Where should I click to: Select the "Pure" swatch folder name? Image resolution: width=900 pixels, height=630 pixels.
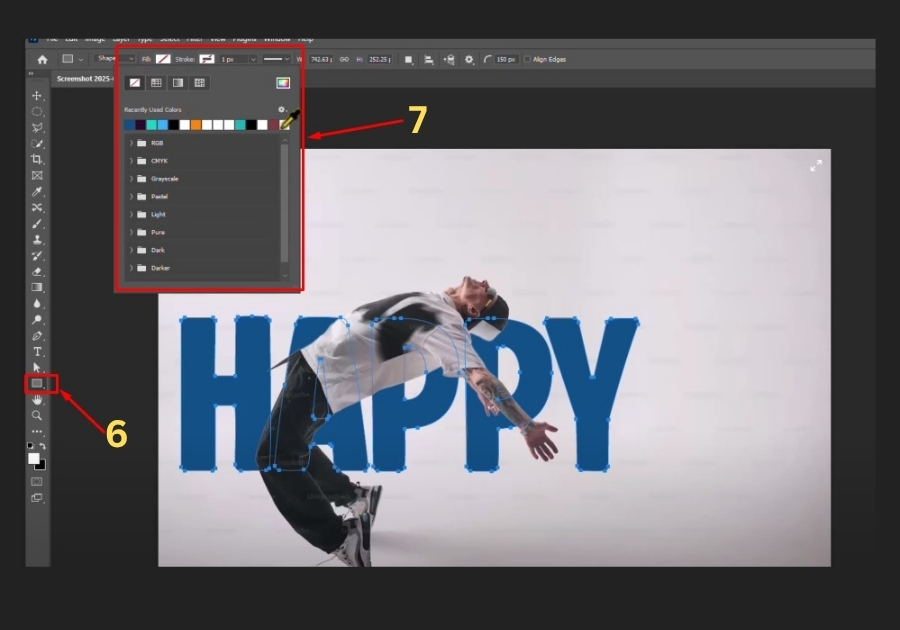[158, 232]
